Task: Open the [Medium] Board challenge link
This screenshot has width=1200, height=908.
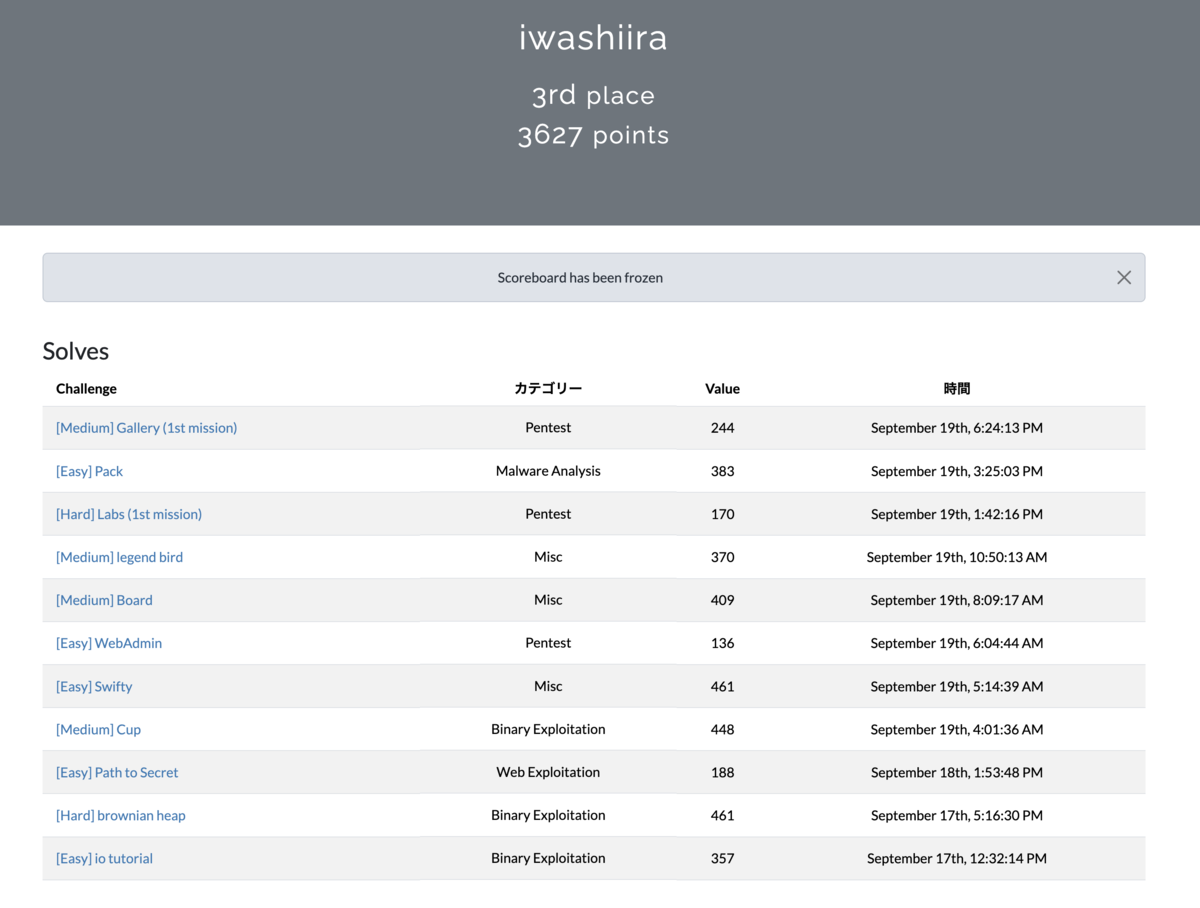Action: click(105, 600)
